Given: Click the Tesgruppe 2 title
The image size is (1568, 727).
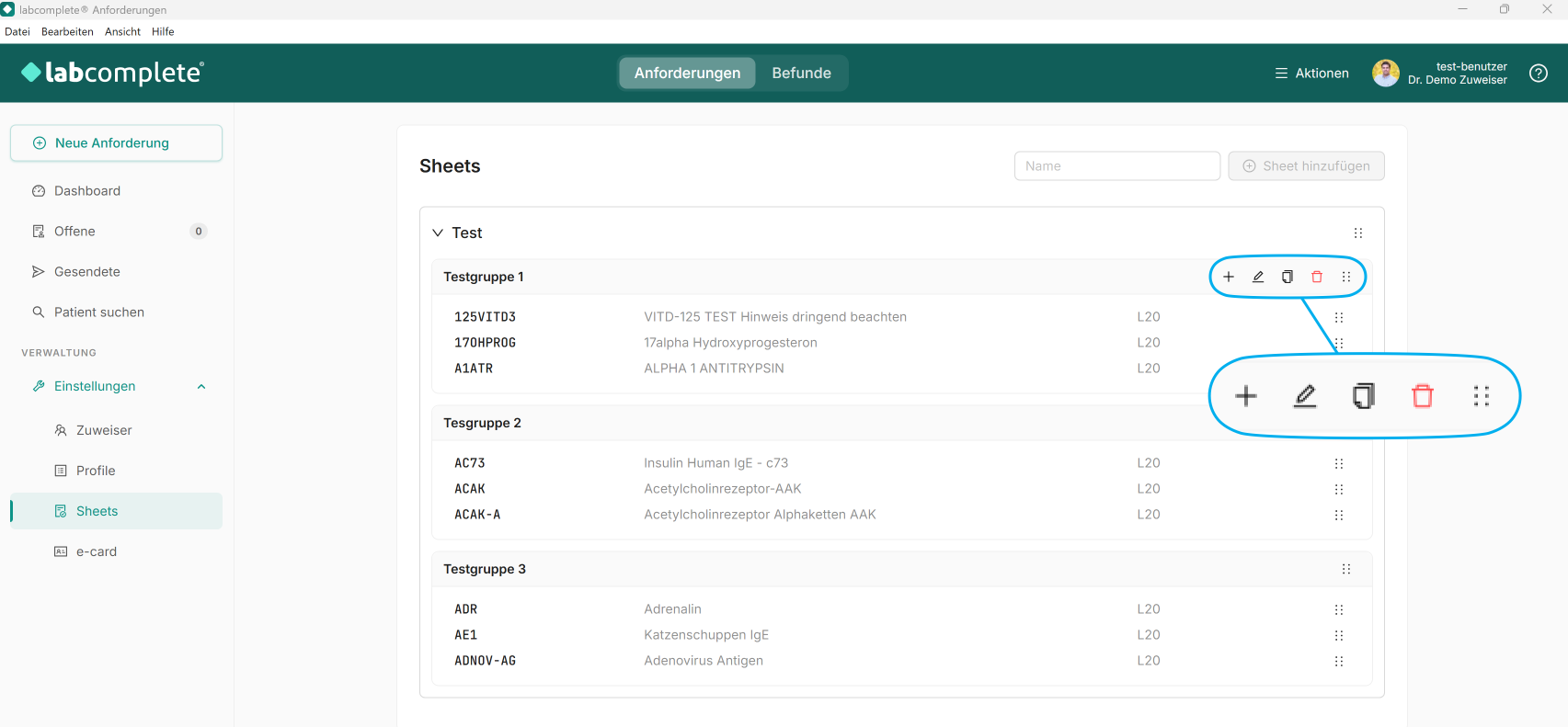Looking at the screenshot, I should tap(482, 423).
